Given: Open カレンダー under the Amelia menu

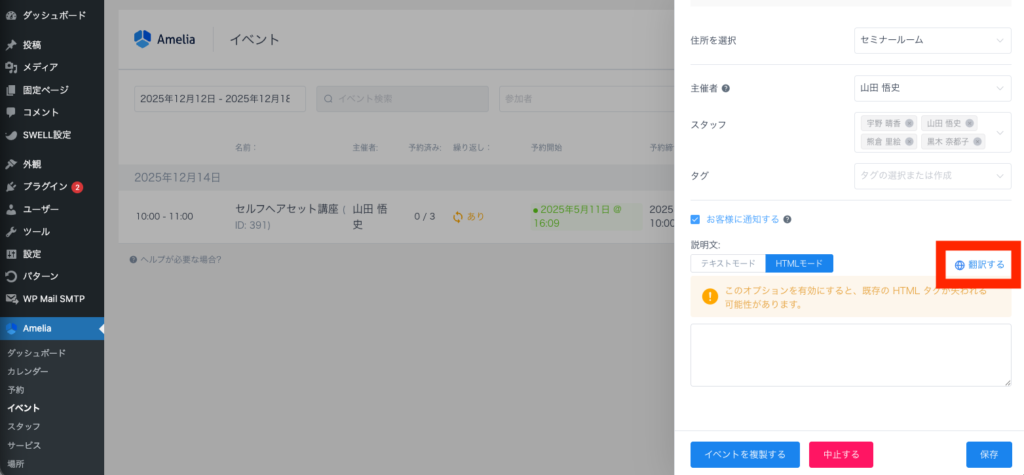Looking at the screenshot, I should pos(28,371).
